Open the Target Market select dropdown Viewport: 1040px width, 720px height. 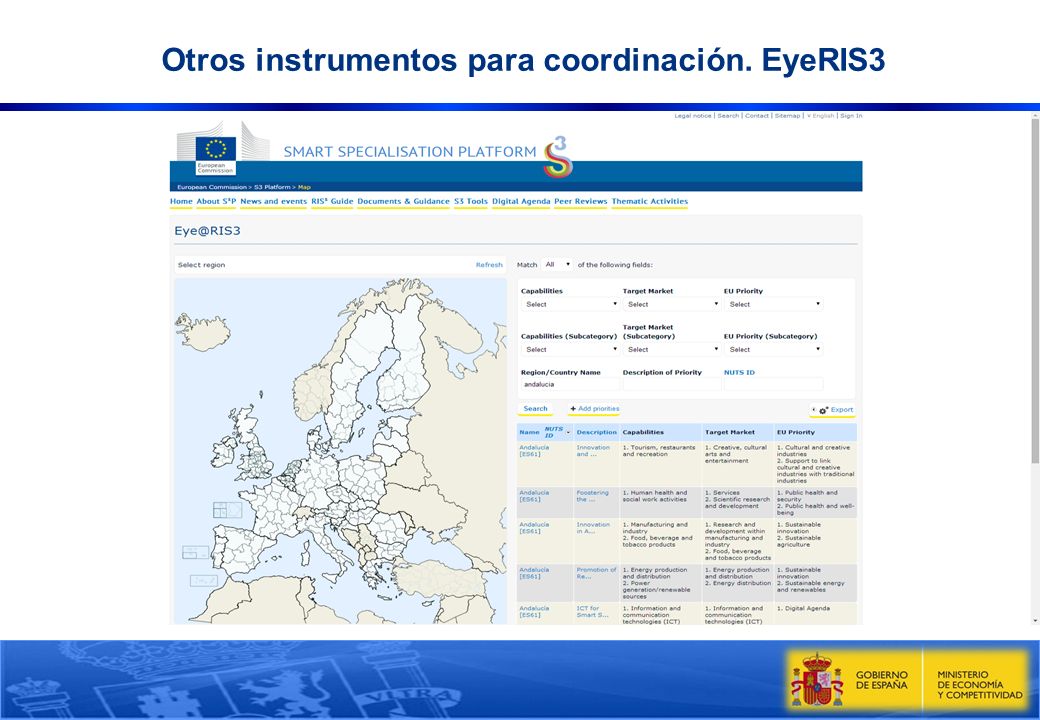(x=671, y=304)
